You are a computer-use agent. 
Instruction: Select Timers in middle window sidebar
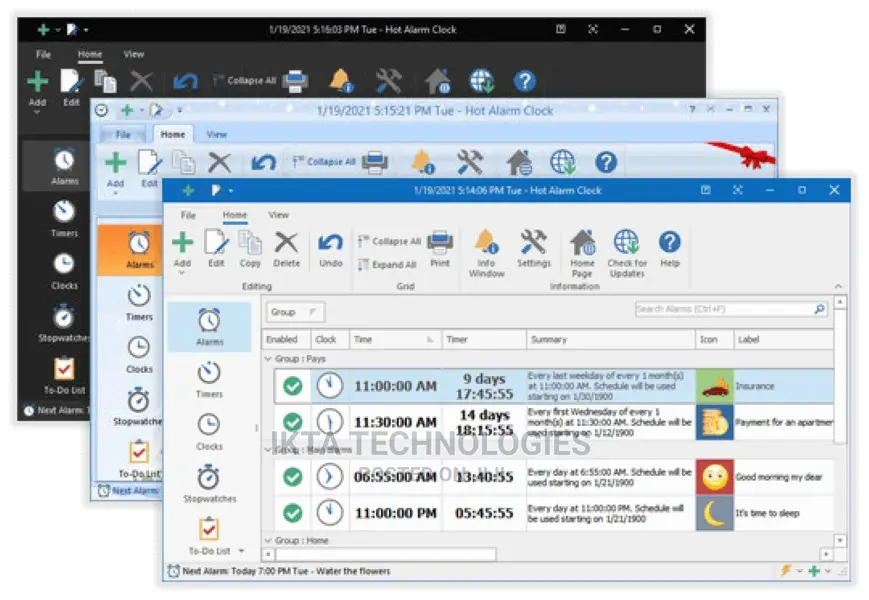[139, 302]
